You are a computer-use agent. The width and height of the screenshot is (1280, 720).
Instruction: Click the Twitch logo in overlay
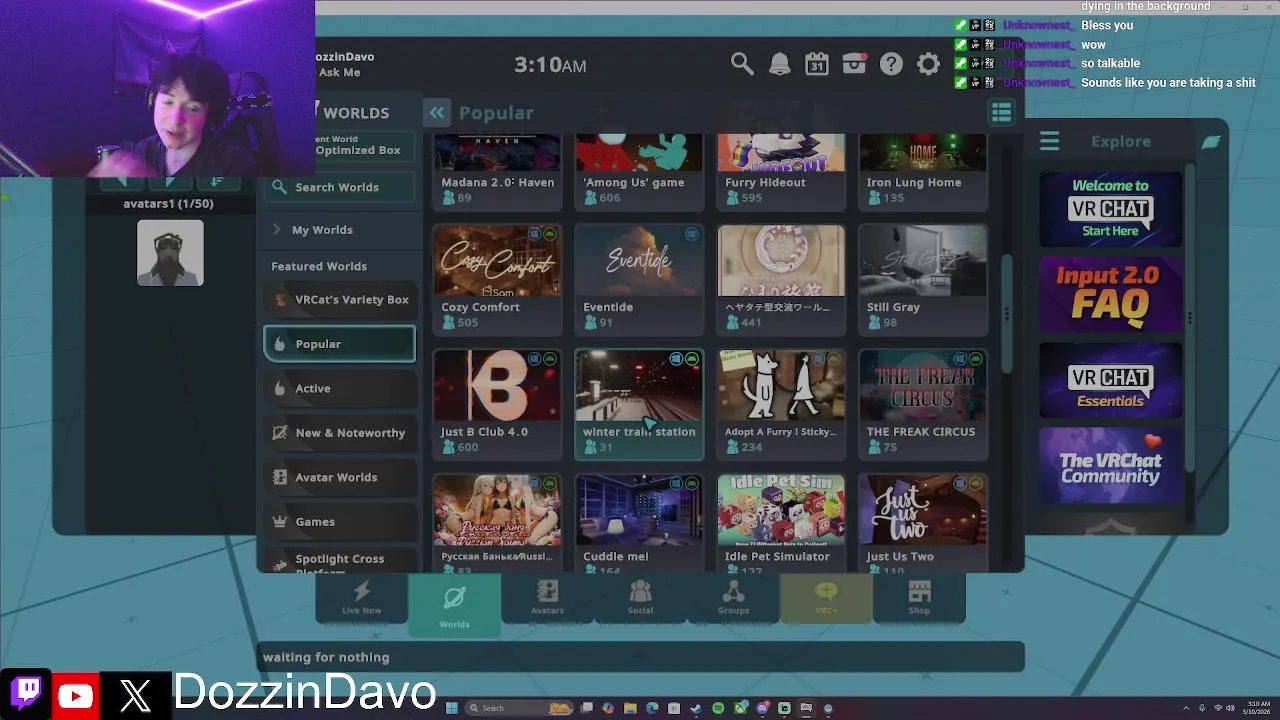click(27, 693)
